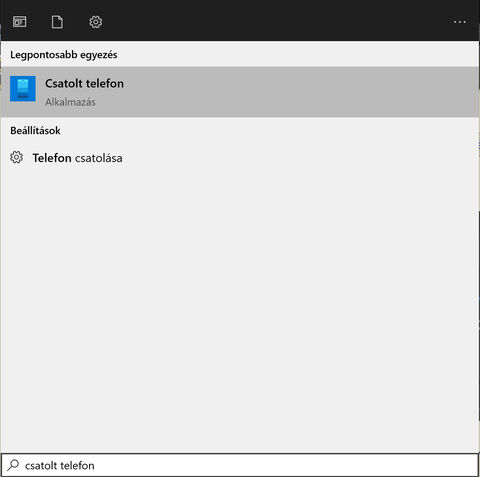Click the search magnifier icon
This screenshot has height=477, width=480.
[x=13, y=465]
